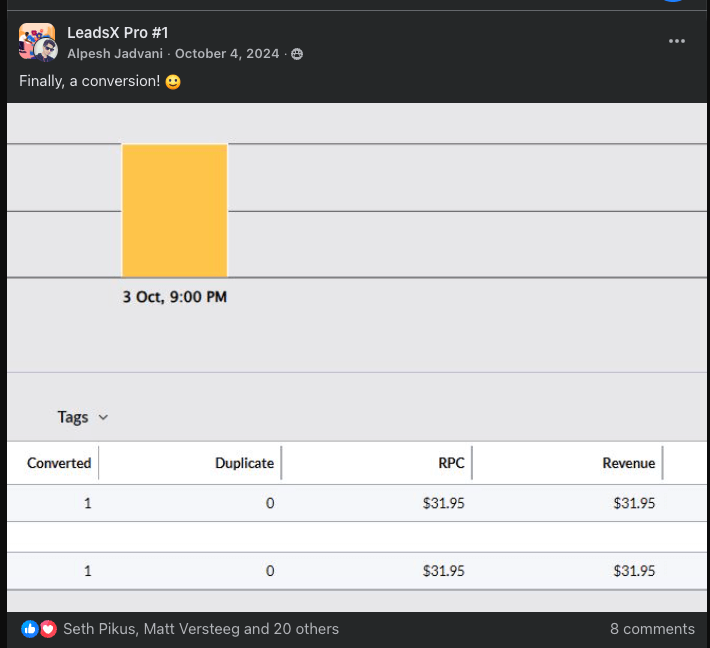Click the October 4, 2024 timestamp
The image size is (710, 648).
(227, 54)
